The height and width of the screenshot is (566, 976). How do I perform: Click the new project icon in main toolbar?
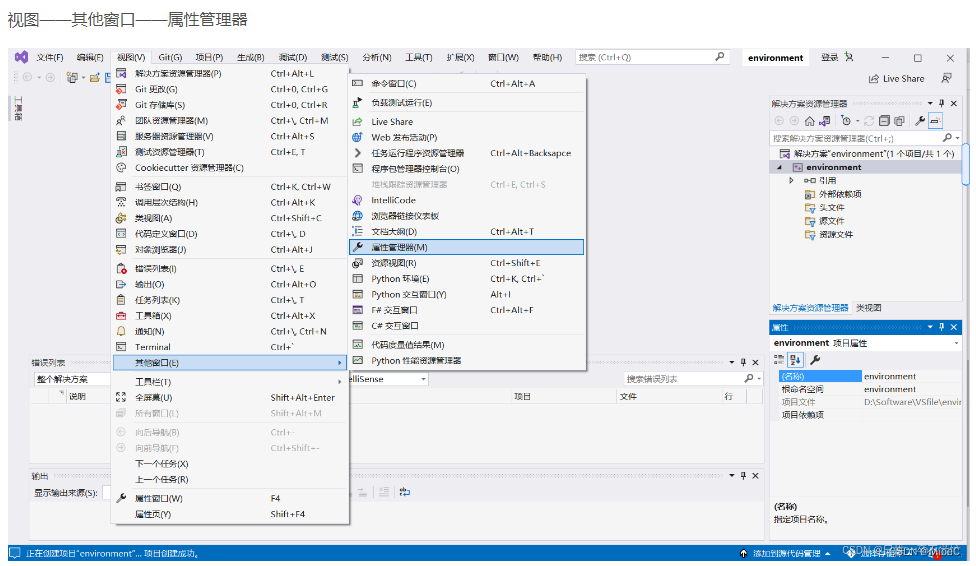73,78
